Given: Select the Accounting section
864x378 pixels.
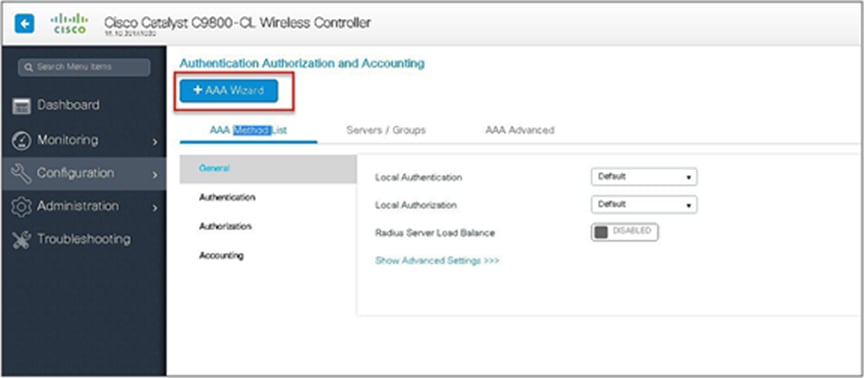Looking at the screenshot, I should pos(268,256).
